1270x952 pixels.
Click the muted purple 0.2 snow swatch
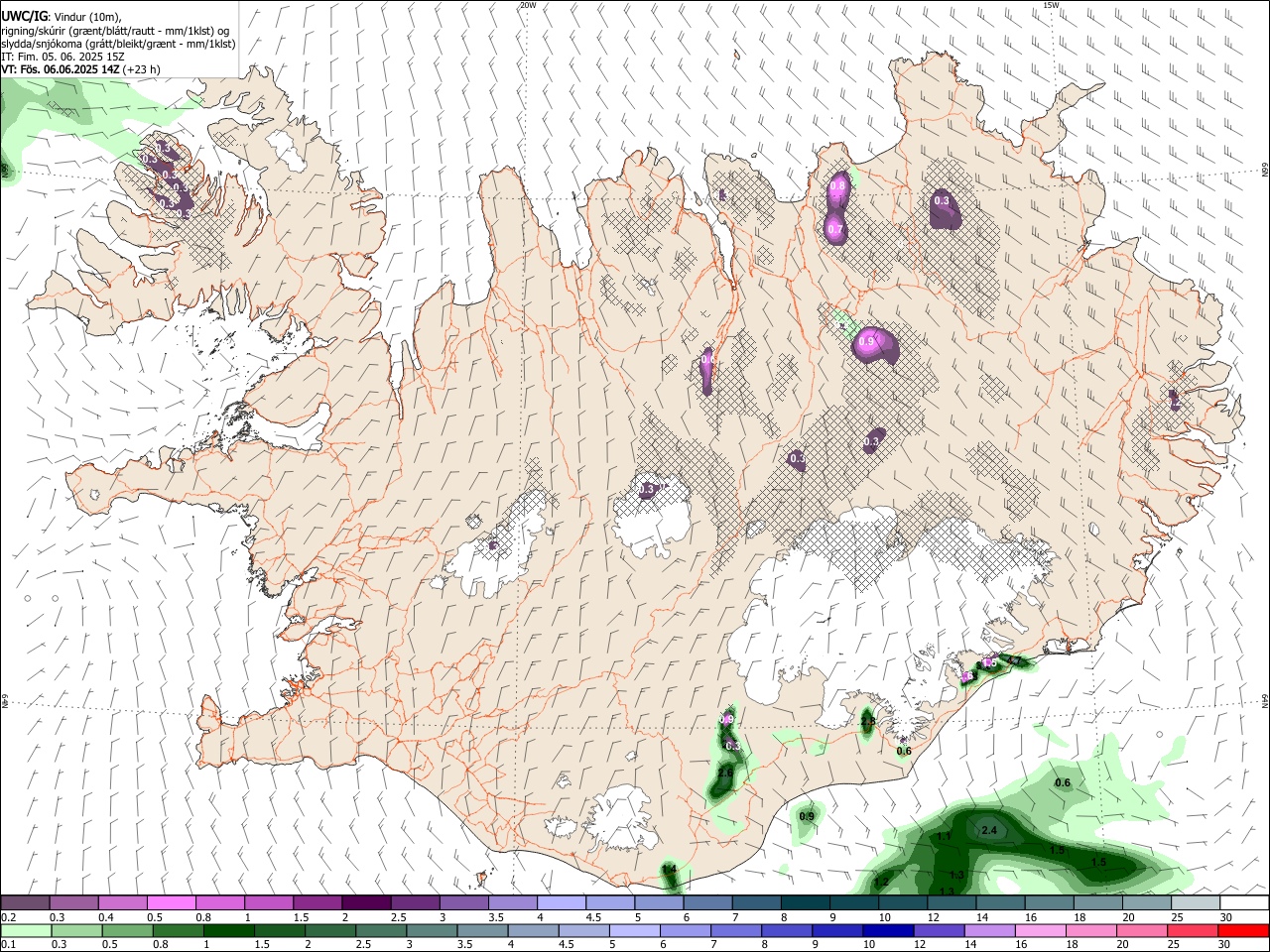point(25,903)
